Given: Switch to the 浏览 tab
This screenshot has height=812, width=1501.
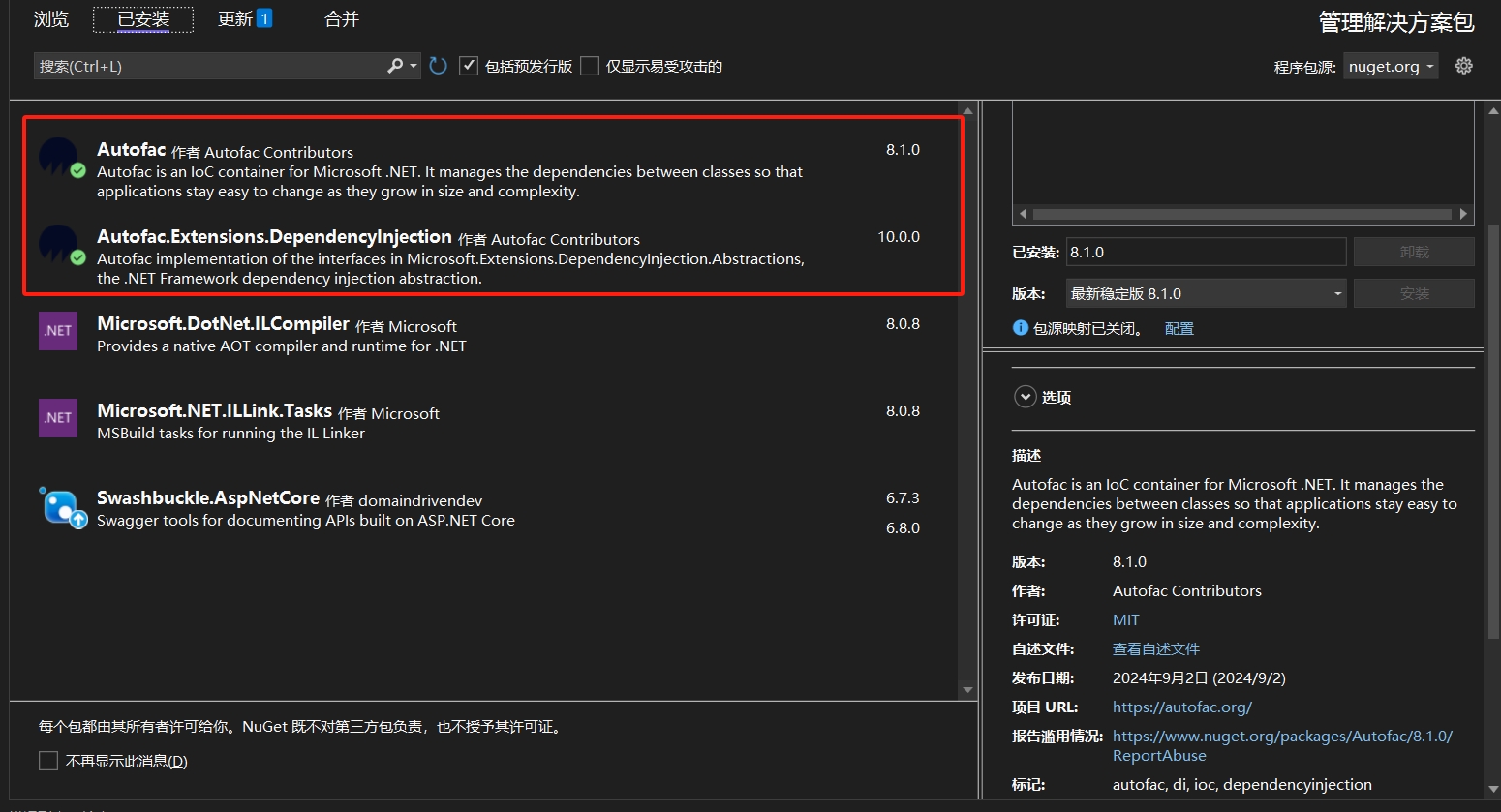Looking at the screenshot, I should (51, 19).
